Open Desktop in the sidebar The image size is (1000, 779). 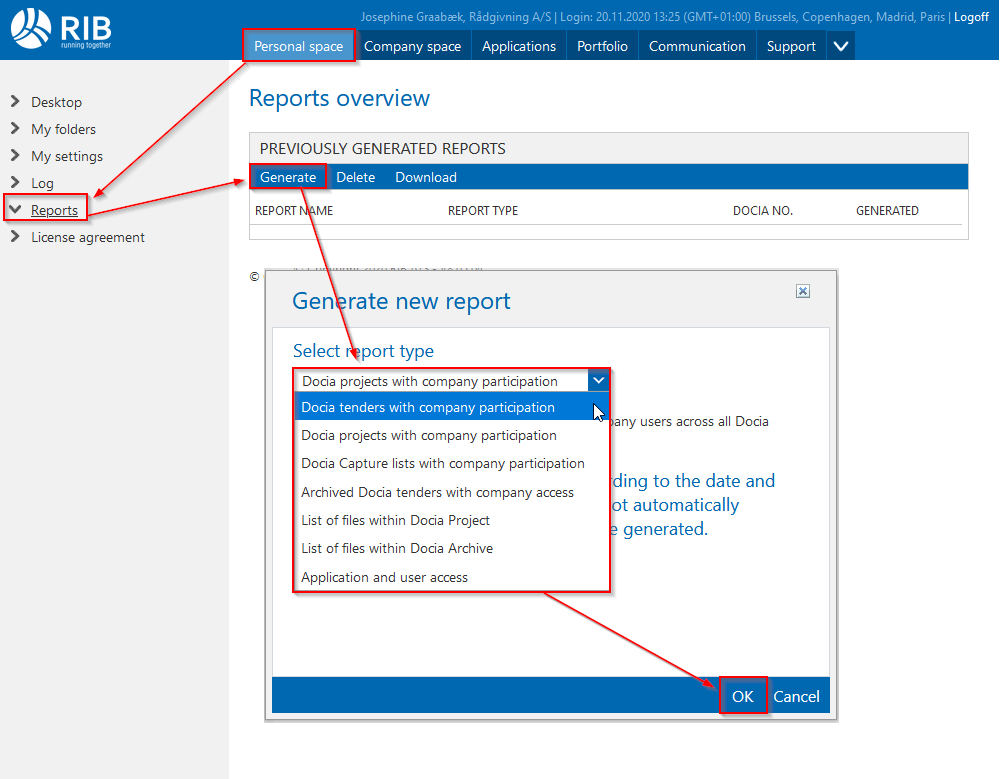pyautogui.click(x=57, y=102)
